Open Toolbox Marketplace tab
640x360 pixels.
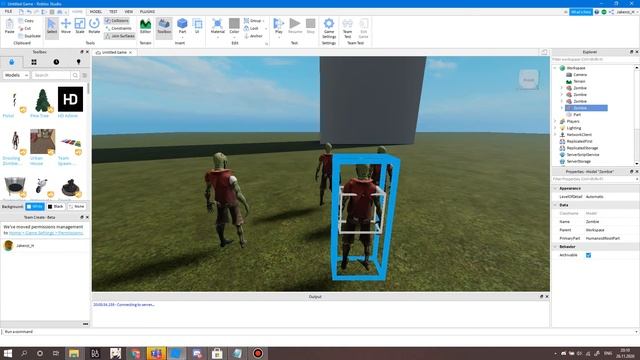coord(11,62)
